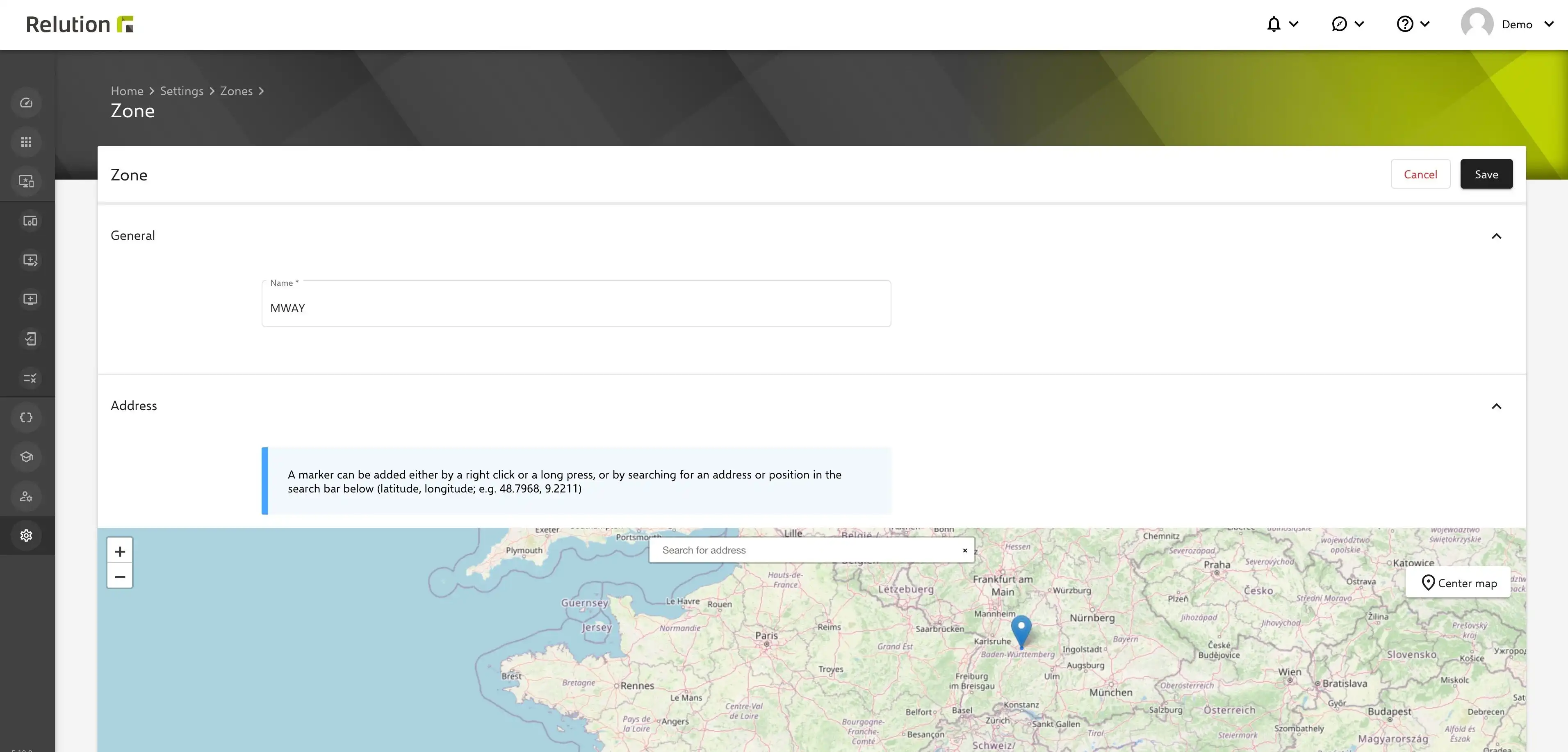Click the Cancel button

coord(1420,174)
